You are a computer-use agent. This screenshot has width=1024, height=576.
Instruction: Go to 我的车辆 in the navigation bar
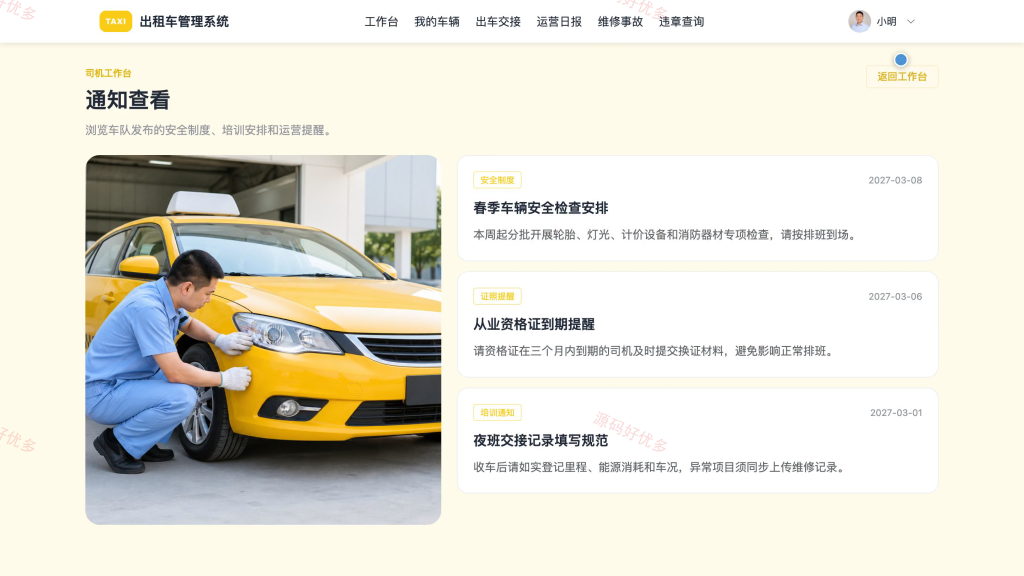pyautogui.click(x=437, y=22)
